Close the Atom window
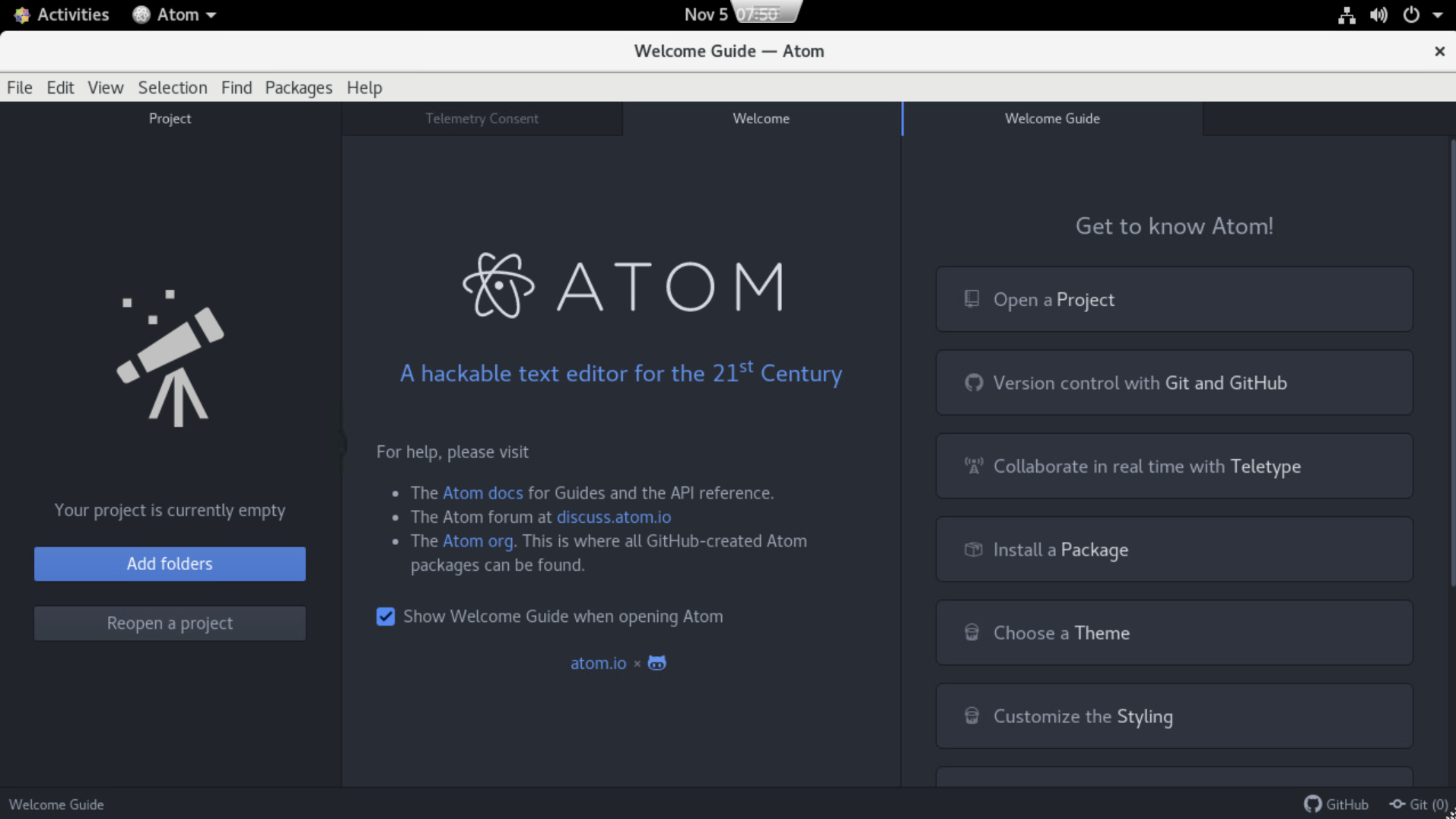 point(1439,51)
